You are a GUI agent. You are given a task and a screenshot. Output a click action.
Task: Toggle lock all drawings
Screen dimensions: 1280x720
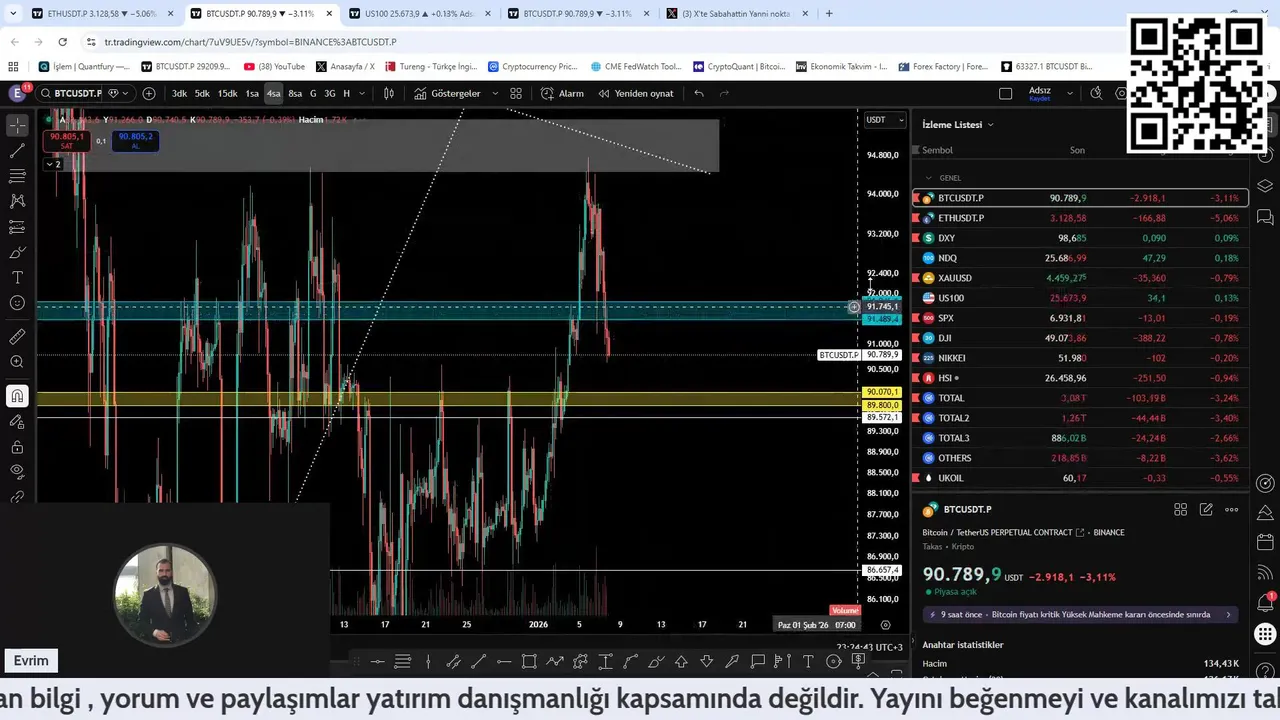coord(17,447)
